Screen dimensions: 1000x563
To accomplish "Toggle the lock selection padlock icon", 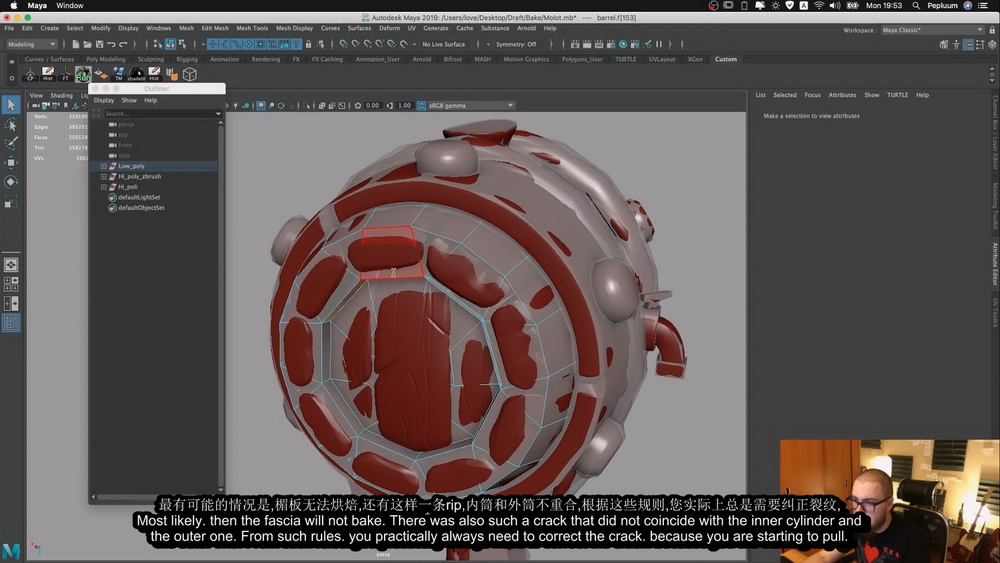I will click(309, 44).
